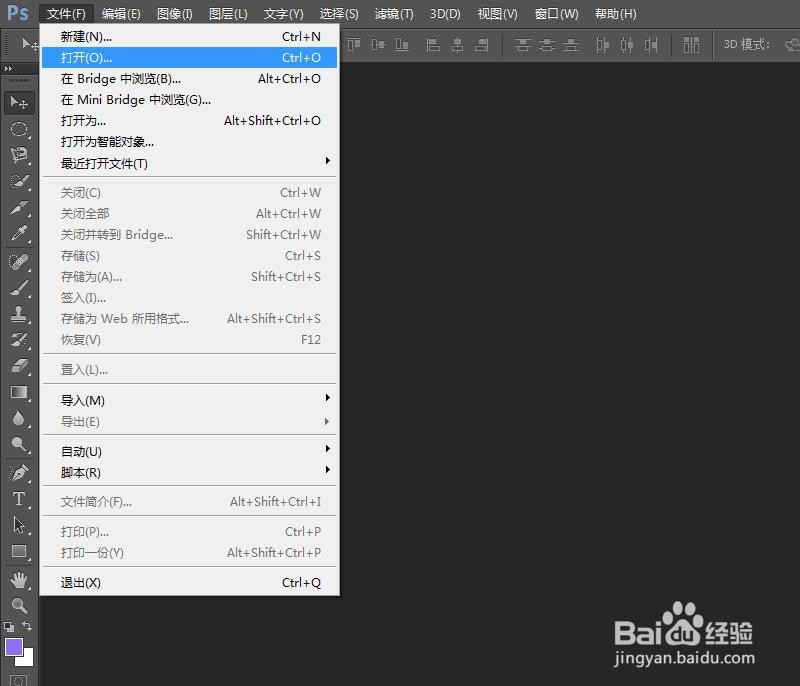Distribute horizontal centers in options bar
800x686 pixels.
[627, 45]
